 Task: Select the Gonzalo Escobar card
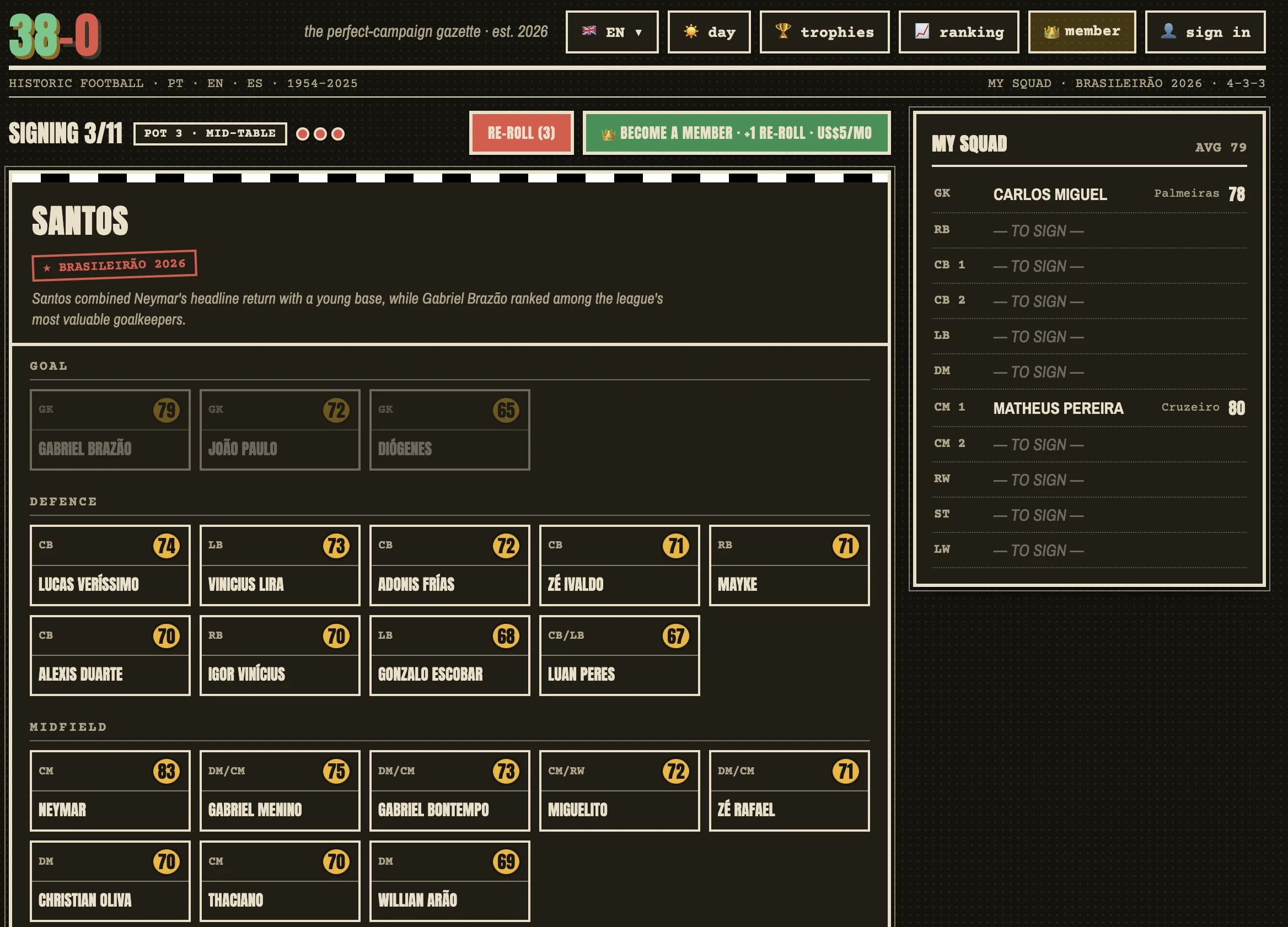click(450, 656)
